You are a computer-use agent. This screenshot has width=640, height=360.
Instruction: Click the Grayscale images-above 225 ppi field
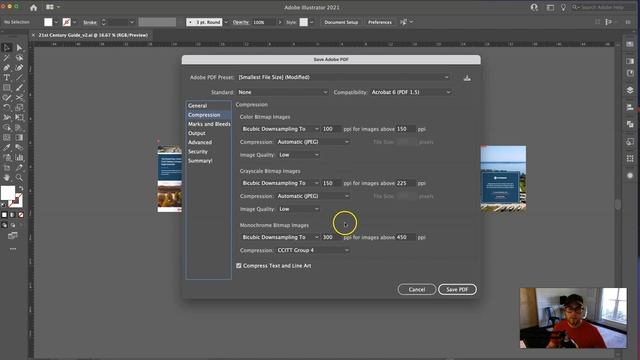click(406, 183)
